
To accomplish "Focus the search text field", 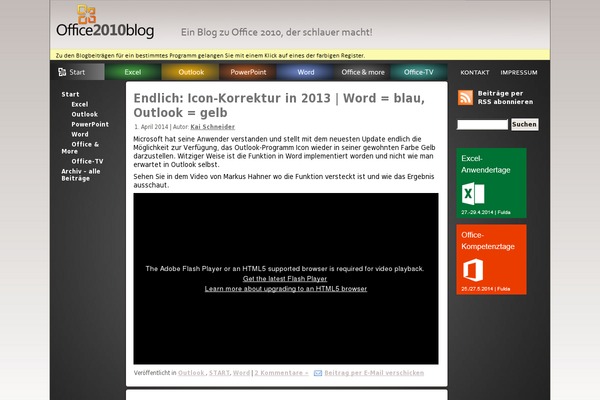I will tap(482, 124).
